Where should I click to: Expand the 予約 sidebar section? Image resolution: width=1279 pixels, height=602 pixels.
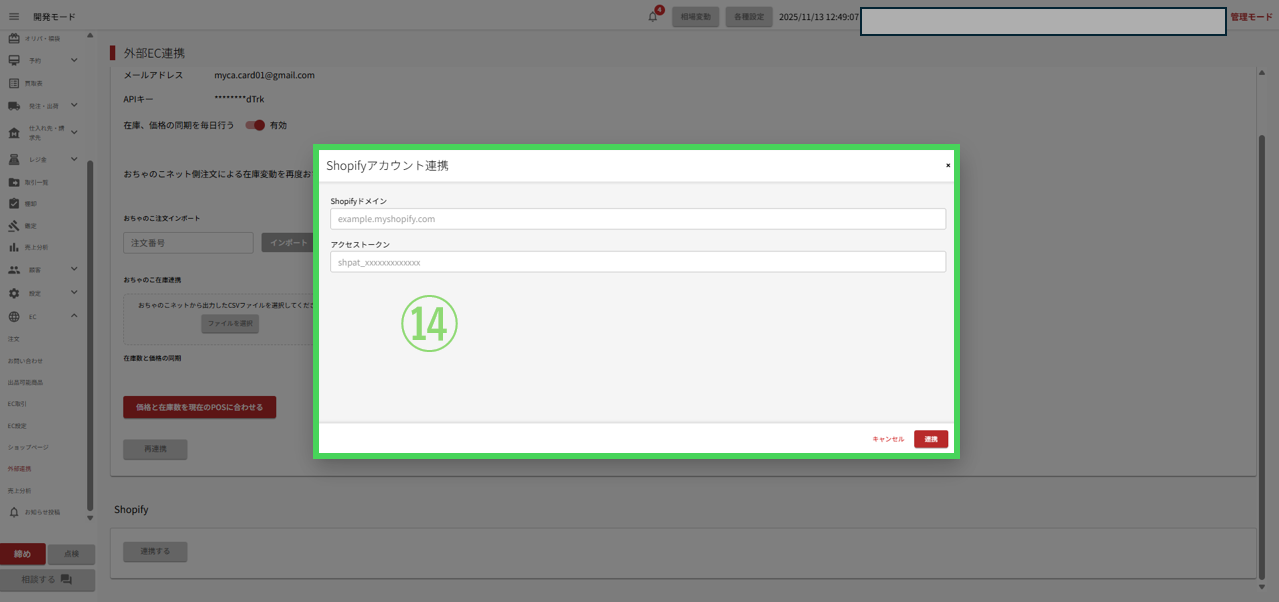[x=74, y=60]
